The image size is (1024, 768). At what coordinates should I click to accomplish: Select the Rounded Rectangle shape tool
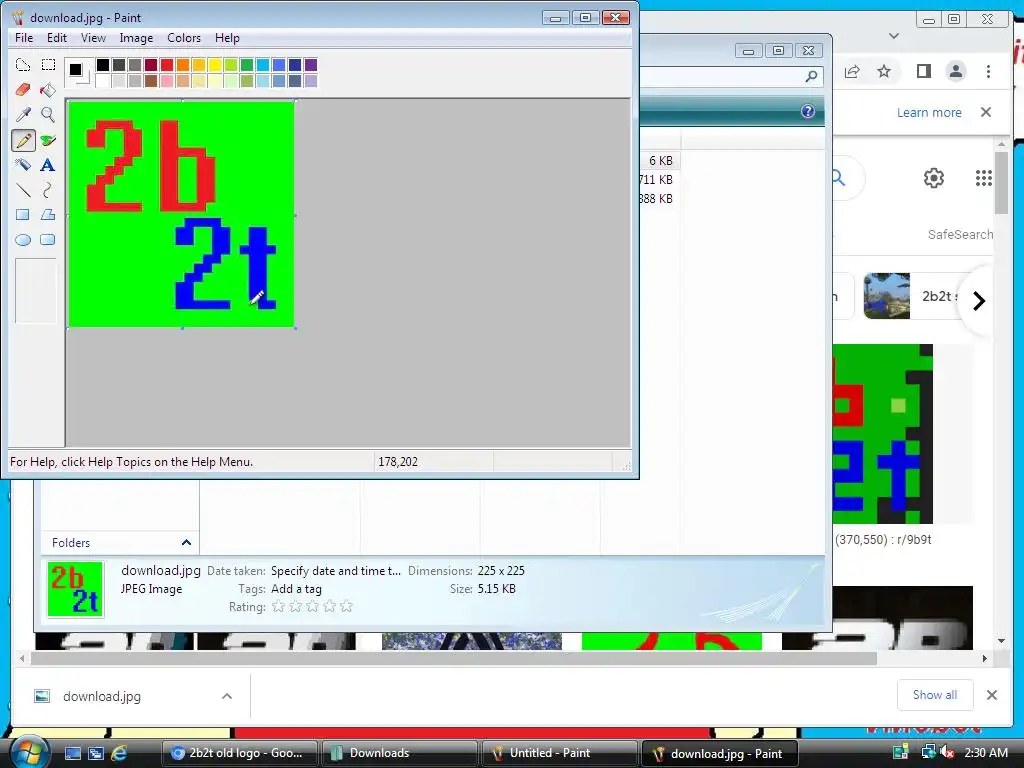coord(48,240)
